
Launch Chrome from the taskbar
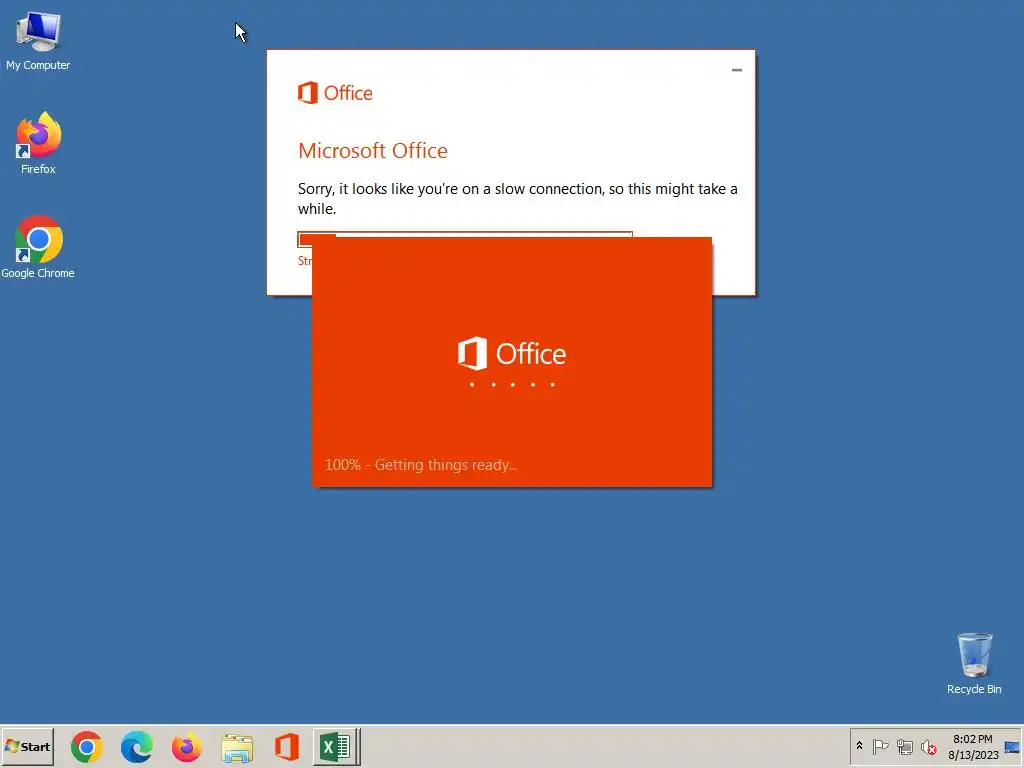[87, 747]
